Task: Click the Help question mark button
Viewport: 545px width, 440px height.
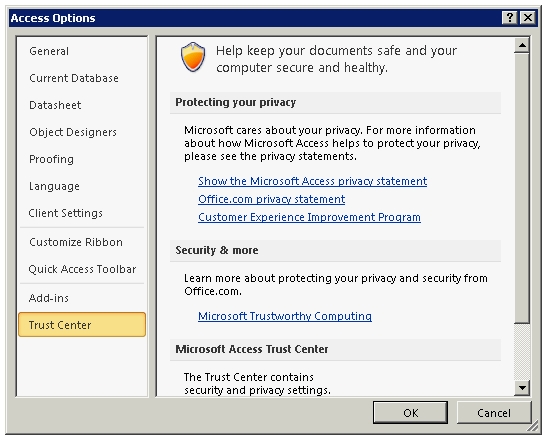Action: click(x=510, y=17)
